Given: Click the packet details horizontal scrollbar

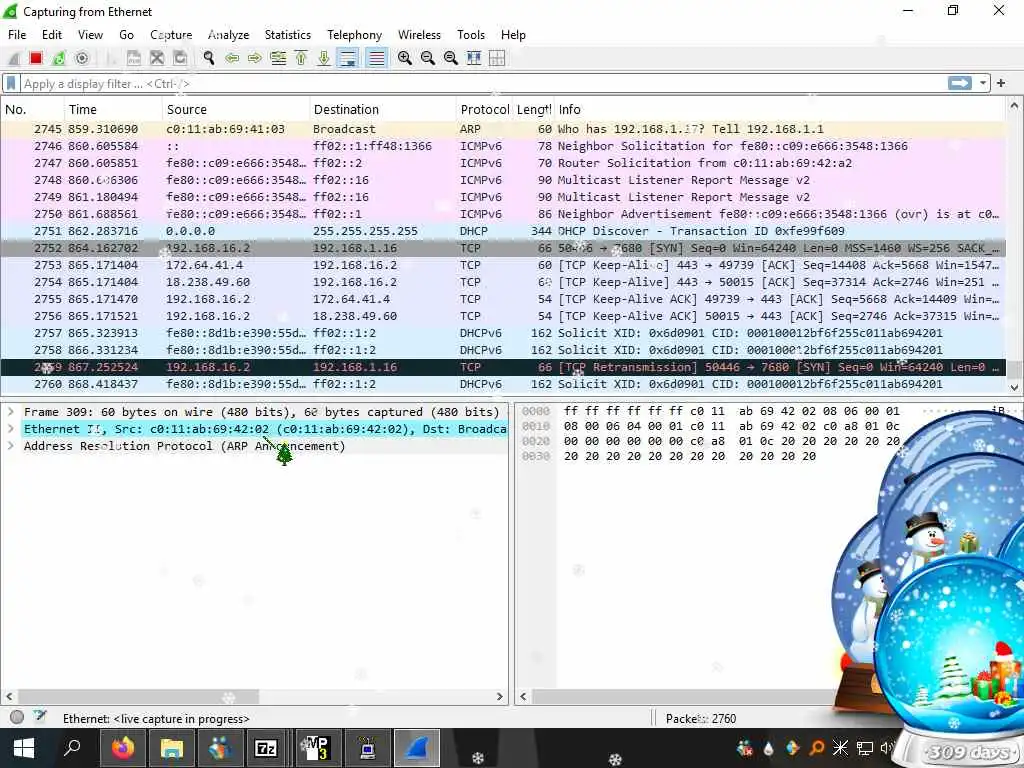Looking at the screenshot, I should tap(138, 697).
